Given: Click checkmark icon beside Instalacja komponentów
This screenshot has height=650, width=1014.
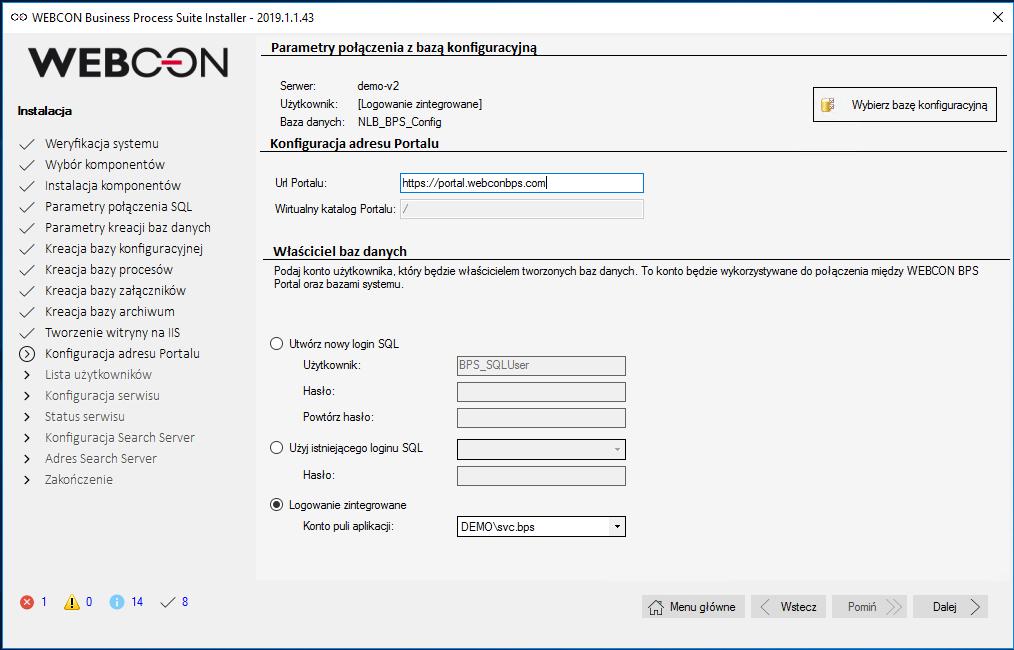Looking at the screenshot, I should pyautogui.click(x=27, y=186).
